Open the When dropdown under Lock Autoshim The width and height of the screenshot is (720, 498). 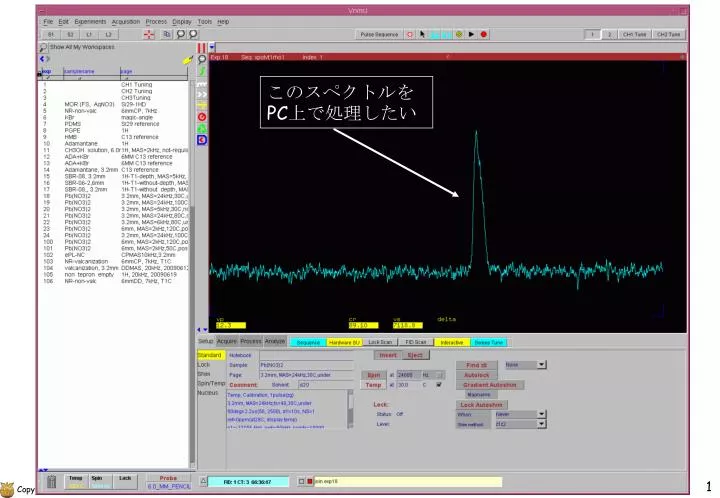(x=542, y=414)
